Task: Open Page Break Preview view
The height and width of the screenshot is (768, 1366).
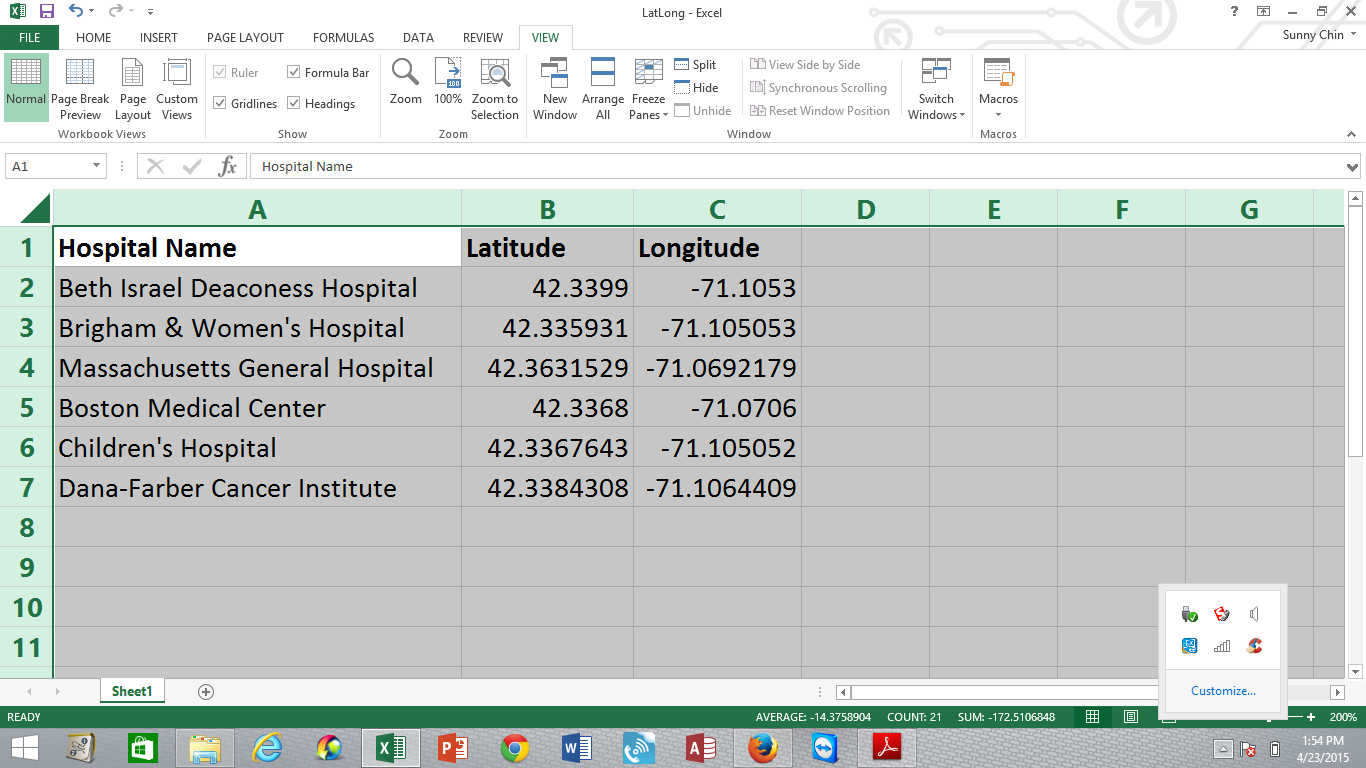Action: tap(80, 87)
